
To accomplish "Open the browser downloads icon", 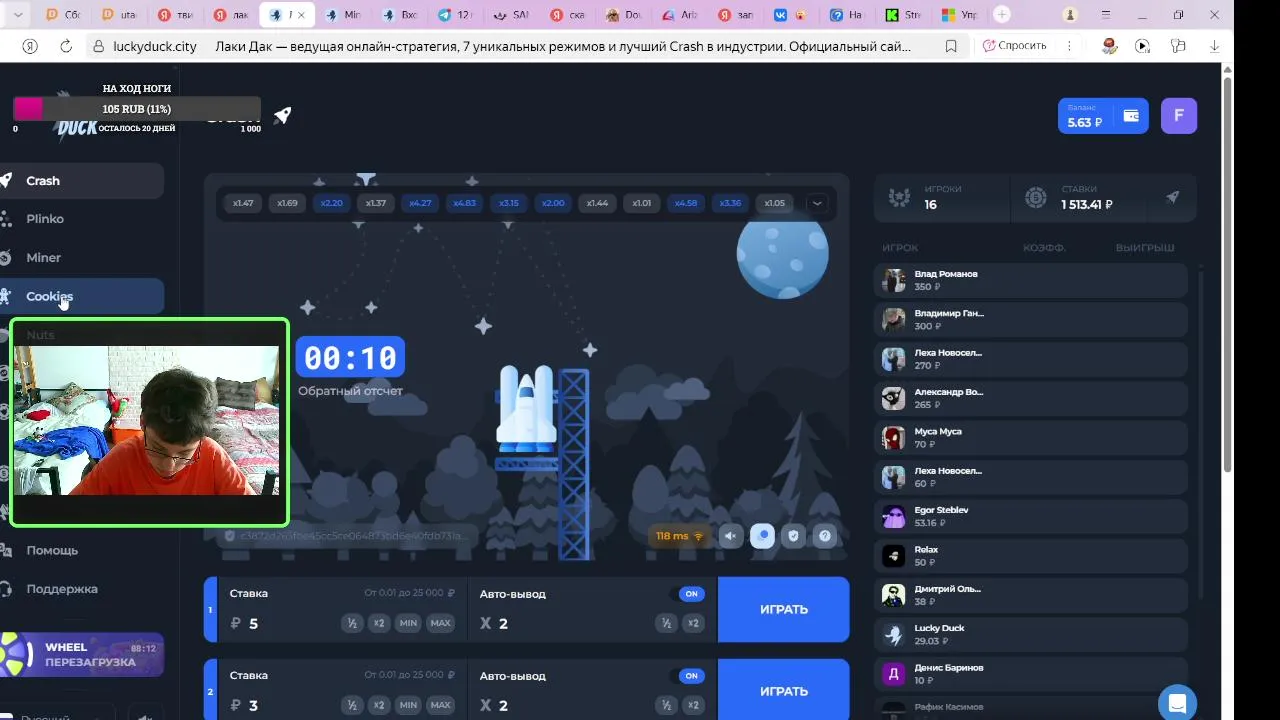I will pyautogui.click(x=1215, y=46).
